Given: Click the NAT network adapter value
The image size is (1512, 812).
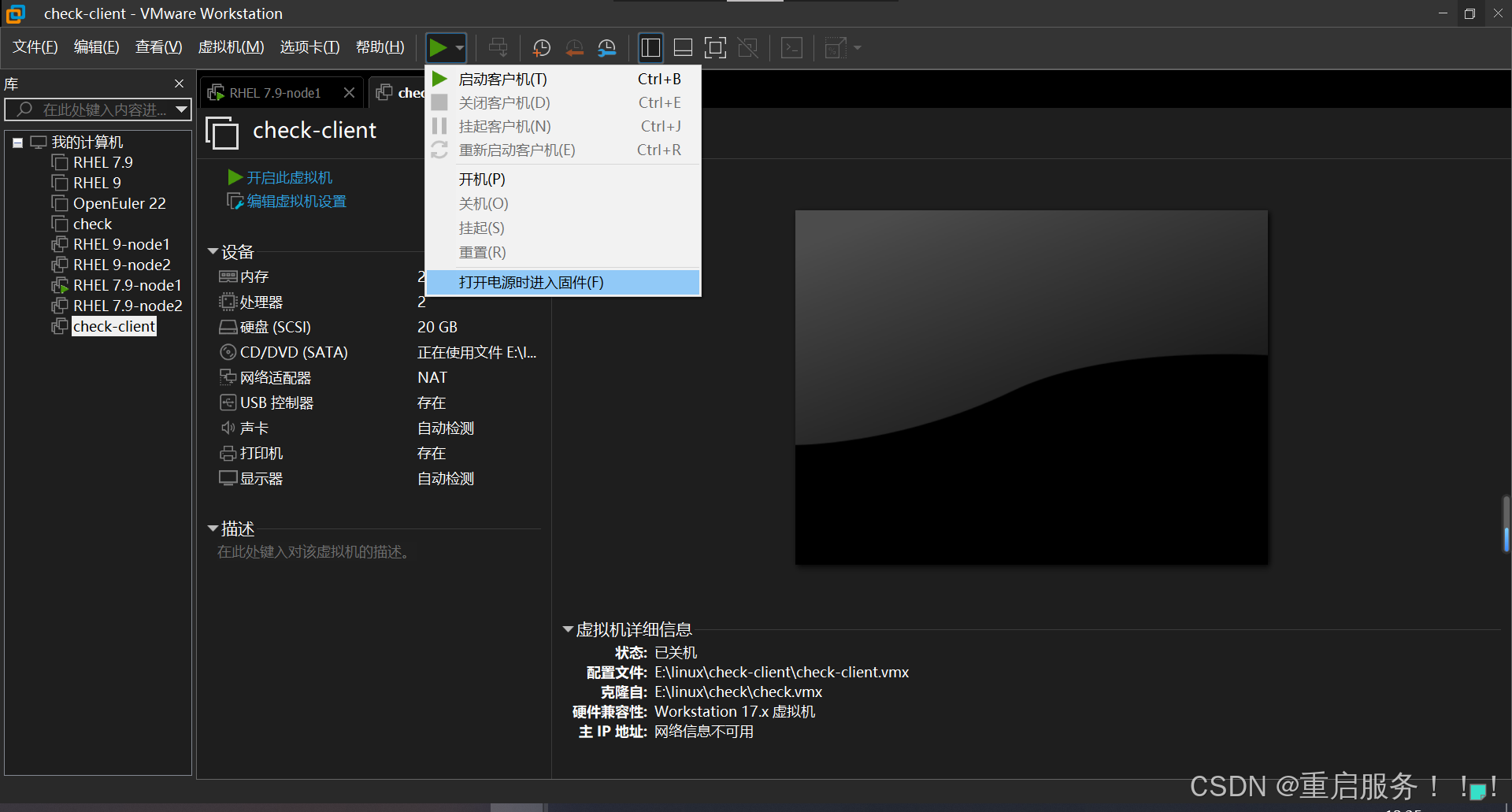Looking at the screenshot, I should coord(432,377).
